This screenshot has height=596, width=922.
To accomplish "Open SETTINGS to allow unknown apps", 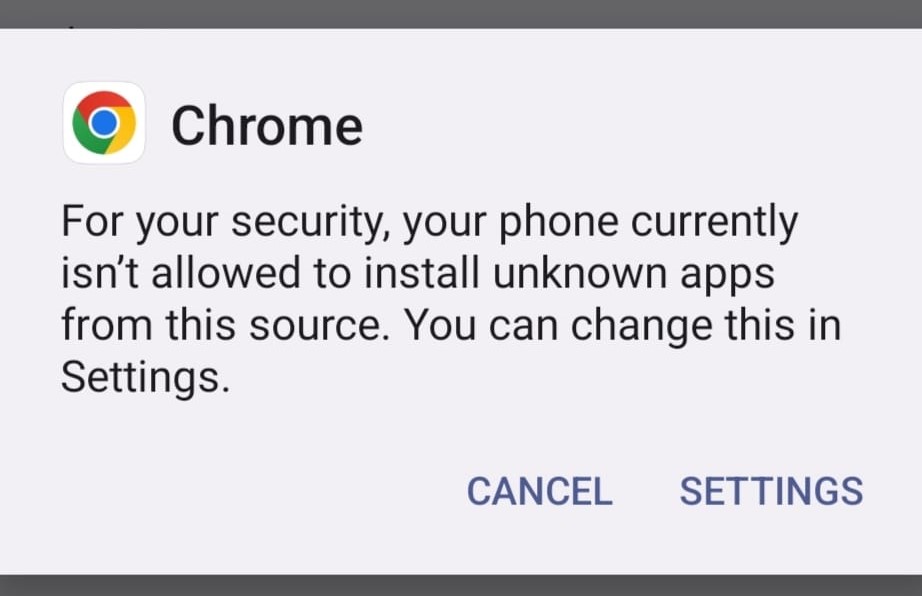I will [771, 491].
